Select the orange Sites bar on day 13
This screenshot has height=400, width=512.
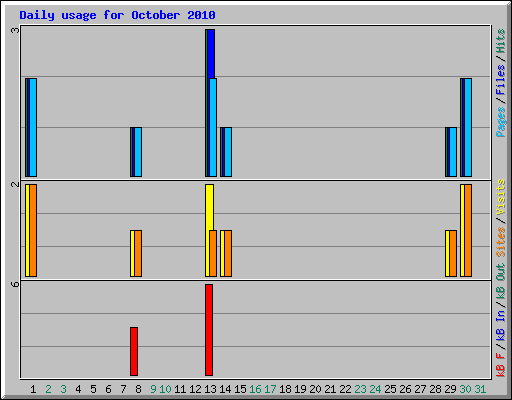213,253
